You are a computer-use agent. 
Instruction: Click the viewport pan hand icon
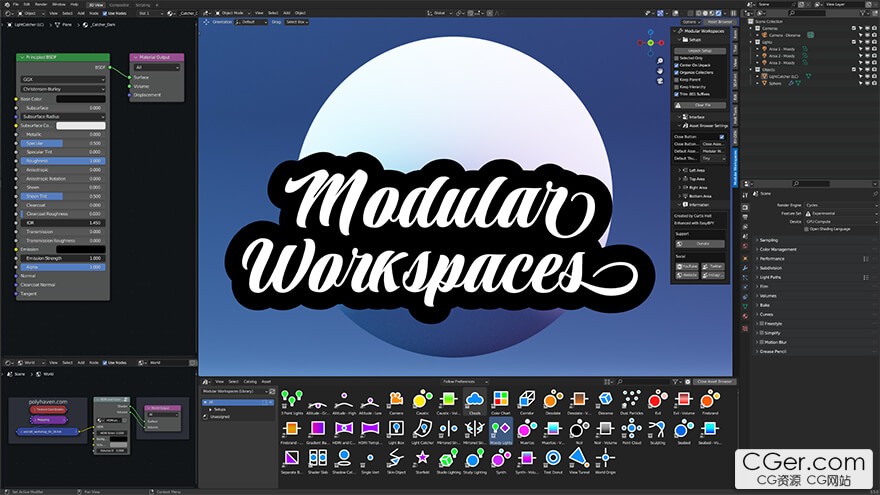click(660, 71)
